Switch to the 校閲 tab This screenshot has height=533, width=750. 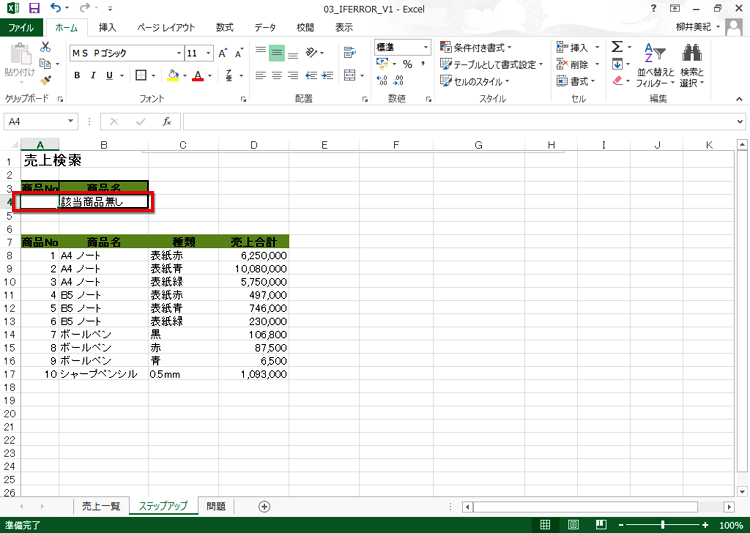pos(305,27)
